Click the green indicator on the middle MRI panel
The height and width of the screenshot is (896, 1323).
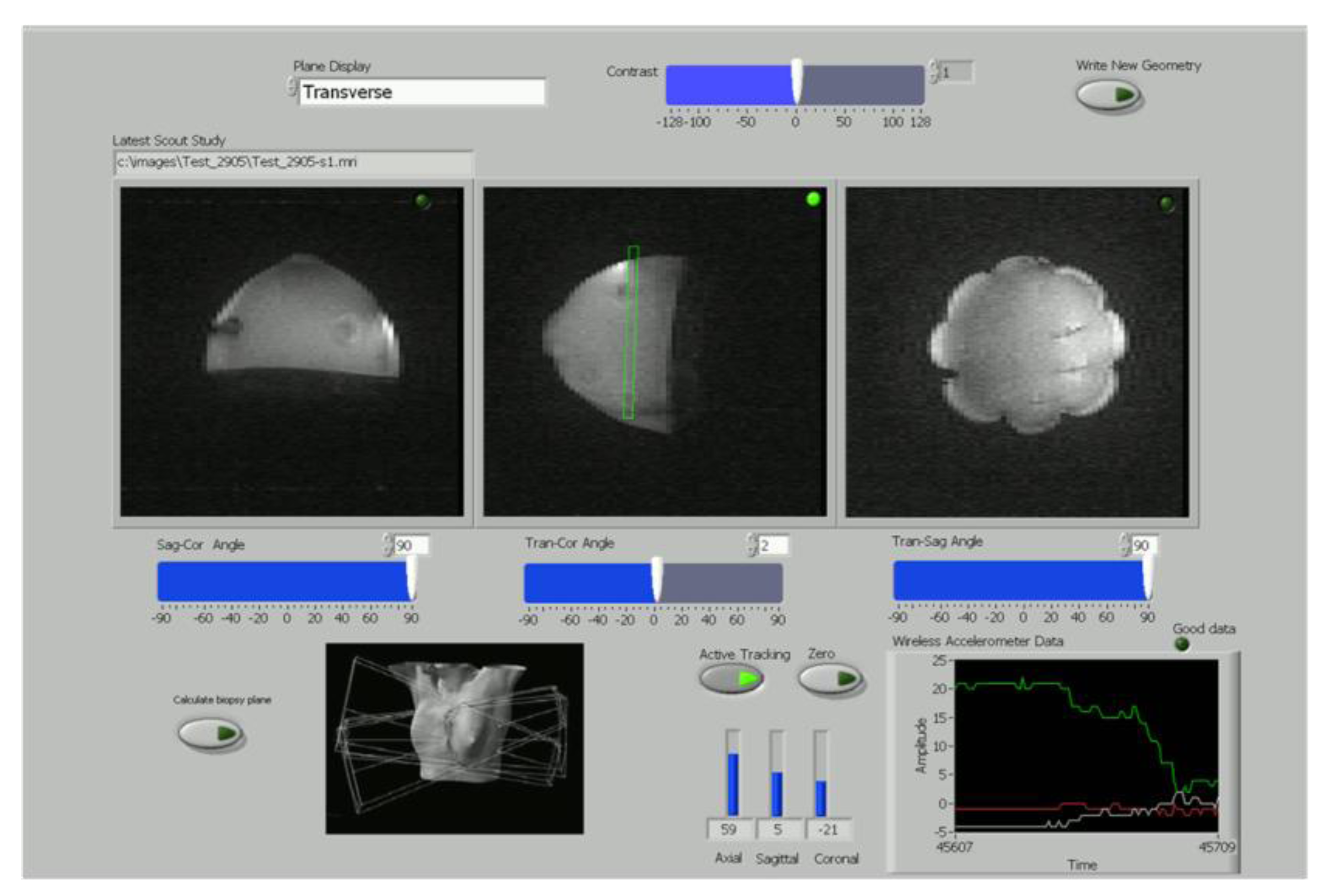point(813,199)
